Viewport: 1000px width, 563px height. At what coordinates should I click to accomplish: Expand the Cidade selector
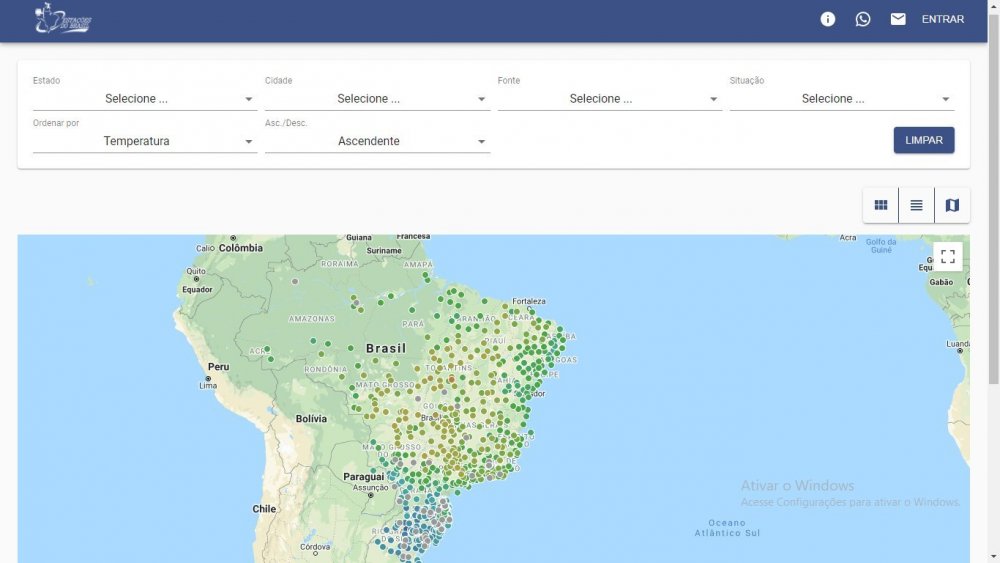[377, 99]
